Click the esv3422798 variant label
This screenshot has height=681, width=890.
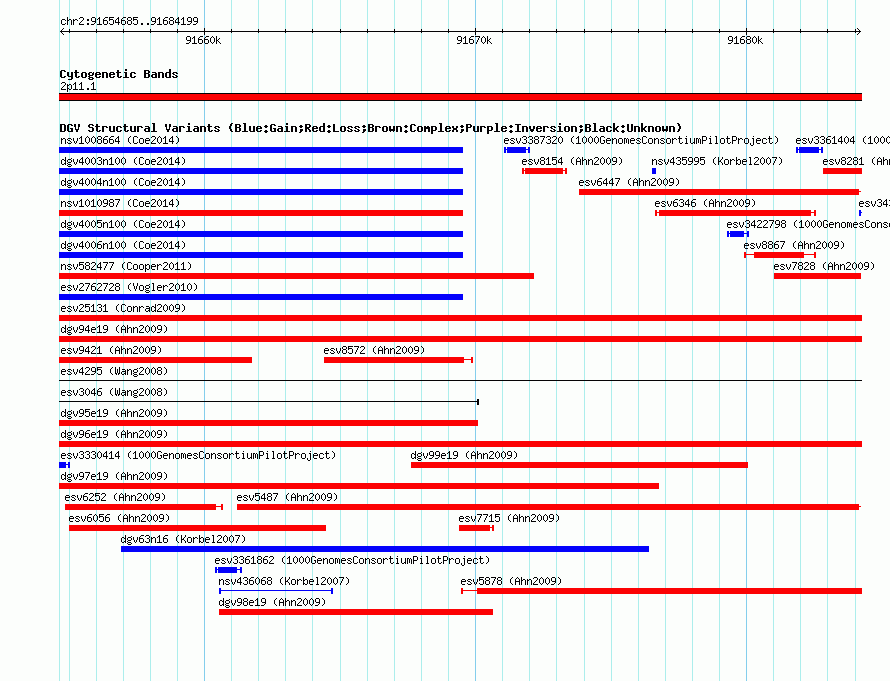tap(808, 224)
